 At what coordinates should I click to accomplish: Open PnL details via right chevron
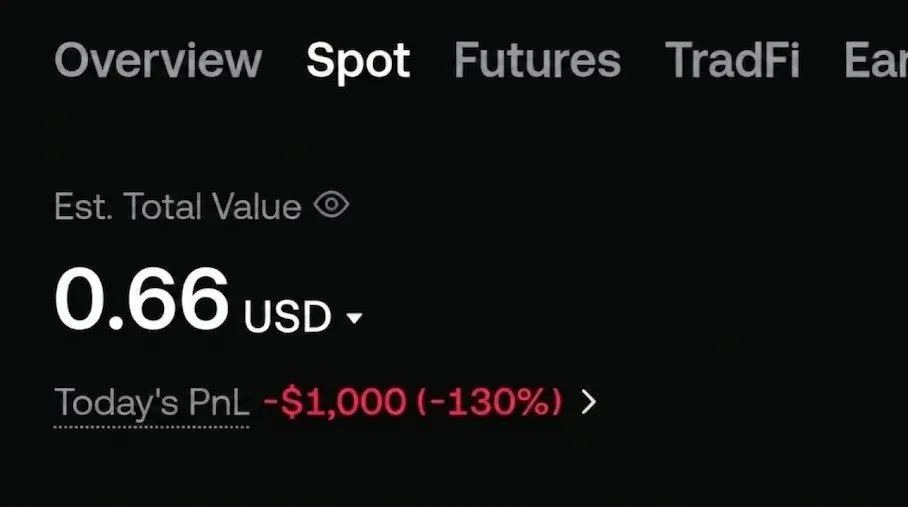tap(588, 402)
